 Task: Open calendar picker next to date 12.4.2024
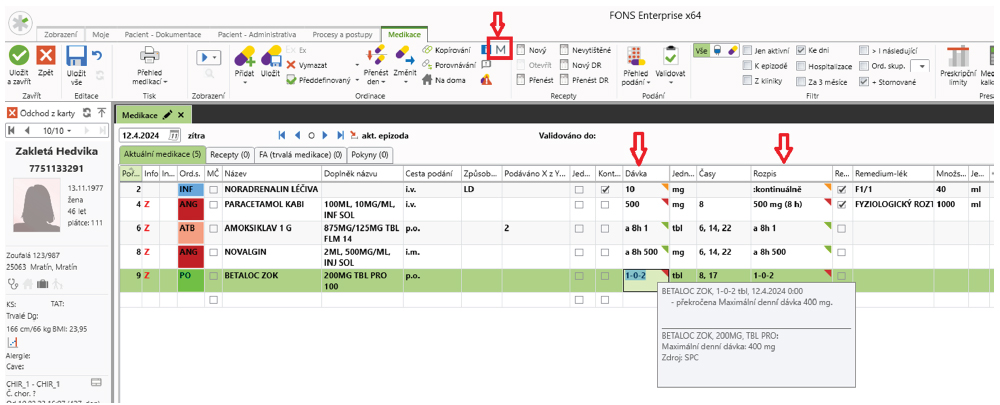point(175,135)
